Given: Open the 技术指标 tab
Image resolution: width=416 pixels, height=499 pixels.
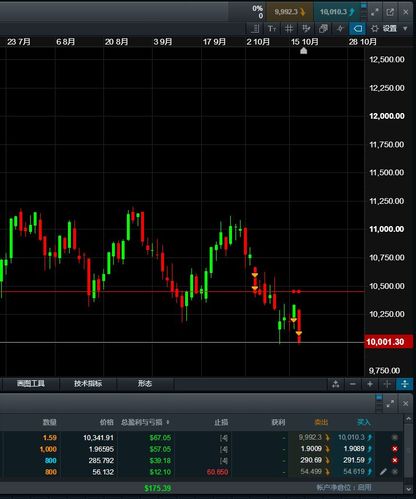Looking at the screenshot, I should [x=88, y=383].
